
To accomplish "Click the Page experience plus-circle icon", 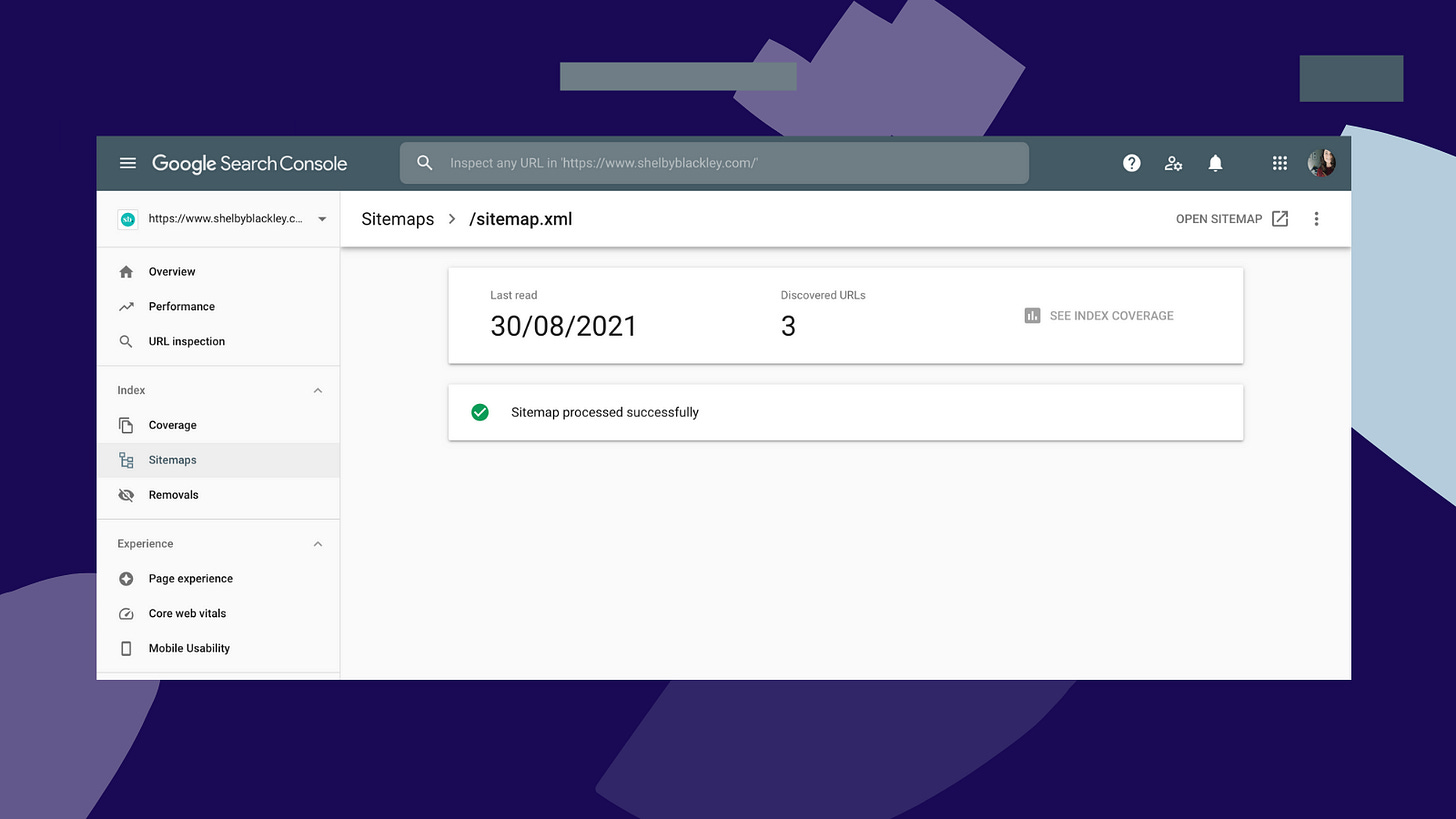I will coord(126,579).
